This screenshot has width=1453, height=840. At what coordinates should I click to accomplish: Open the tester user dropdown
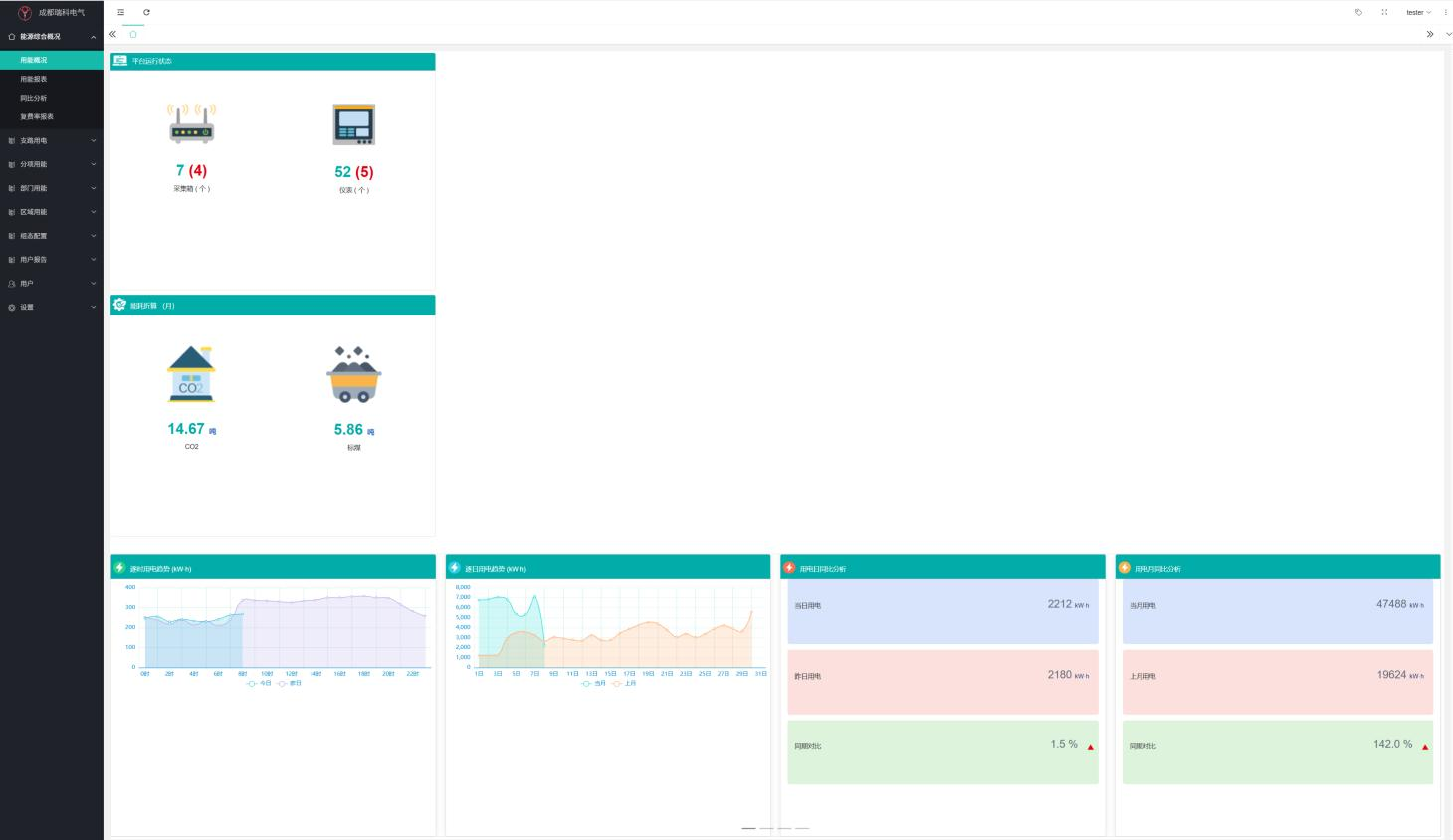click(1418, 12)
